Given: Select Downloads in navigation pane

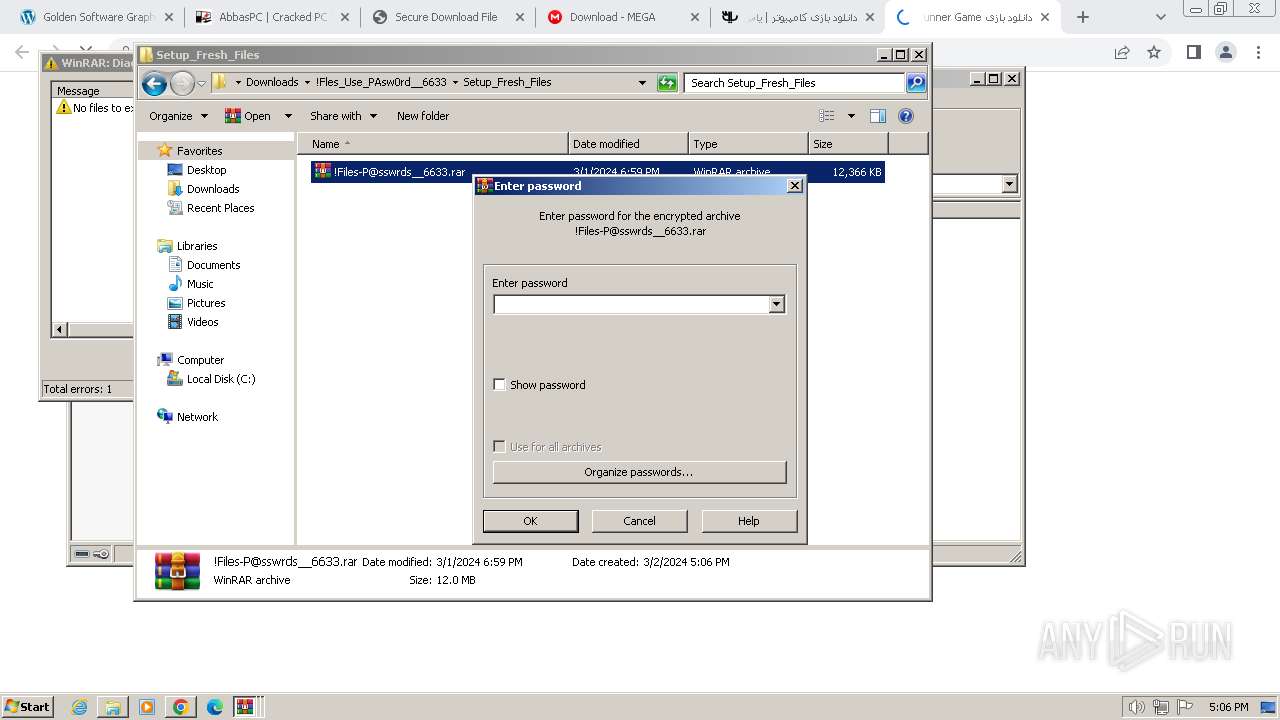Looking at the screenshot, I should coord(213,189).
